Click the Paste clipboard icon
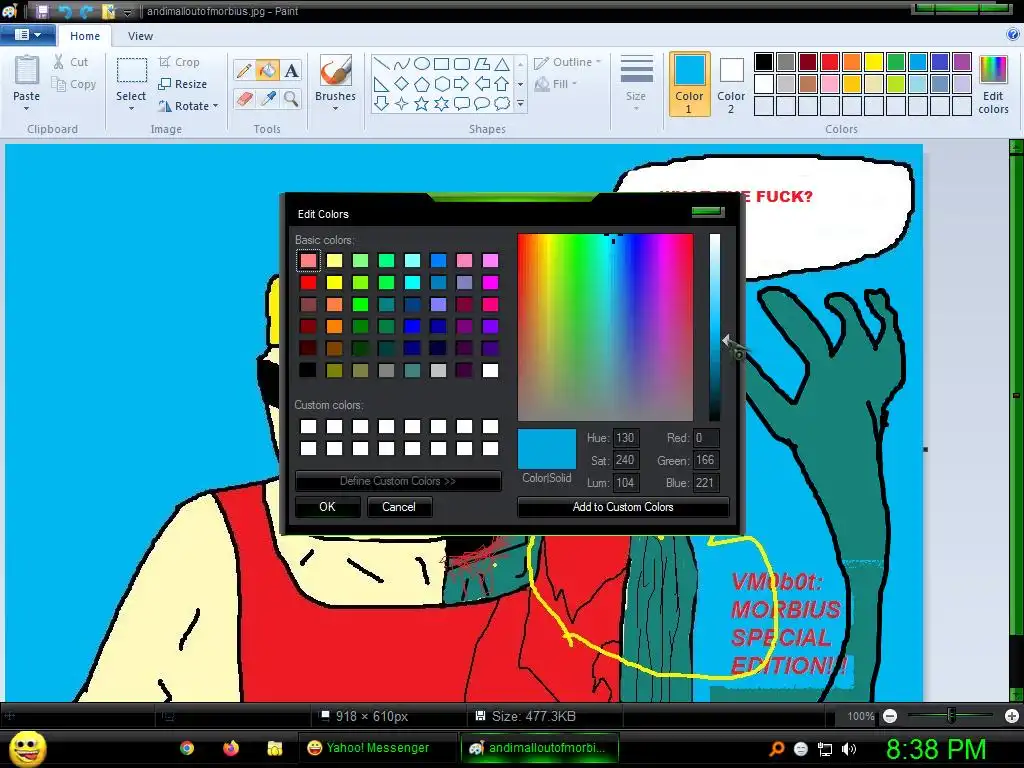The width and height of the screenshot is (1024, 768). [27, 69]
